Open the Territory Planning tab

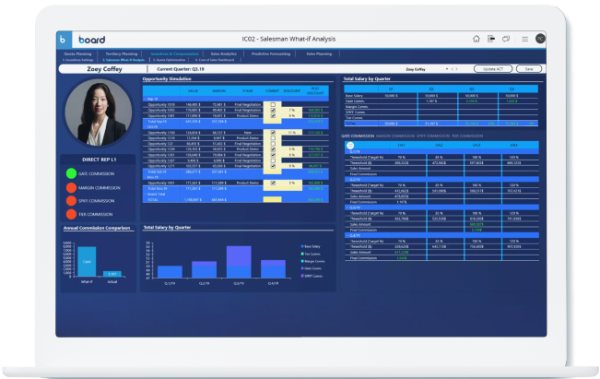point(121,54)
